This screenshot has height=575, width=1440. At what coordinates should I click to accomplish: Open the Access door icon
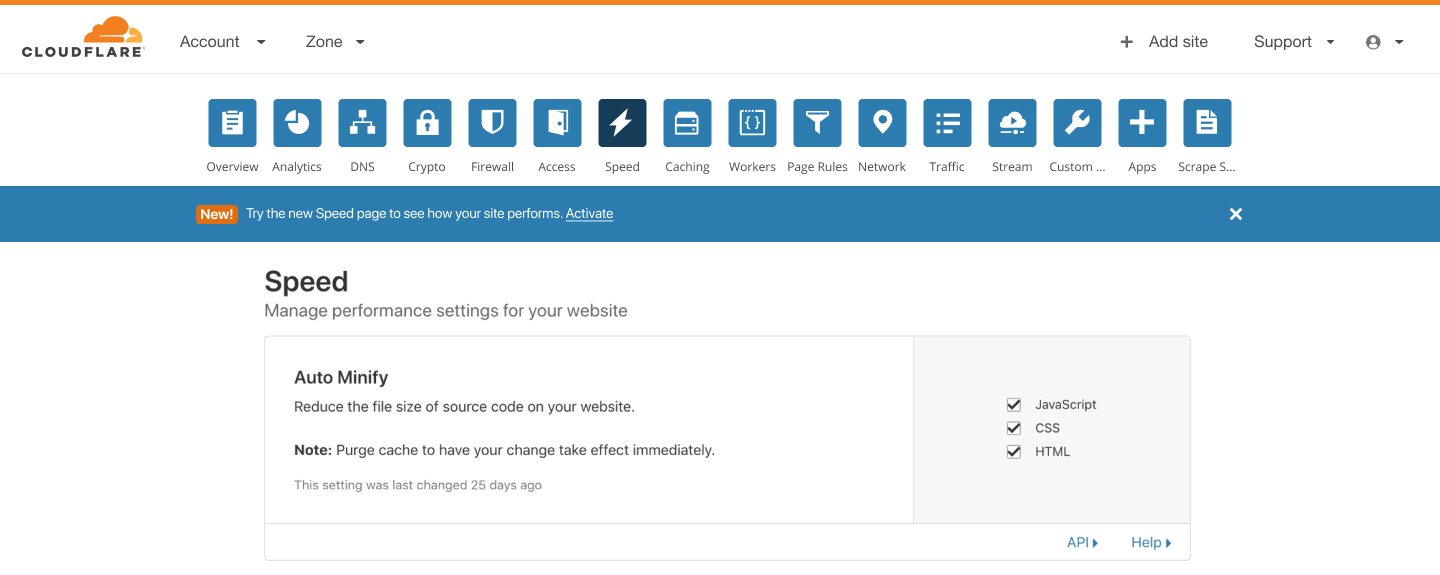[x=557, y=123]
